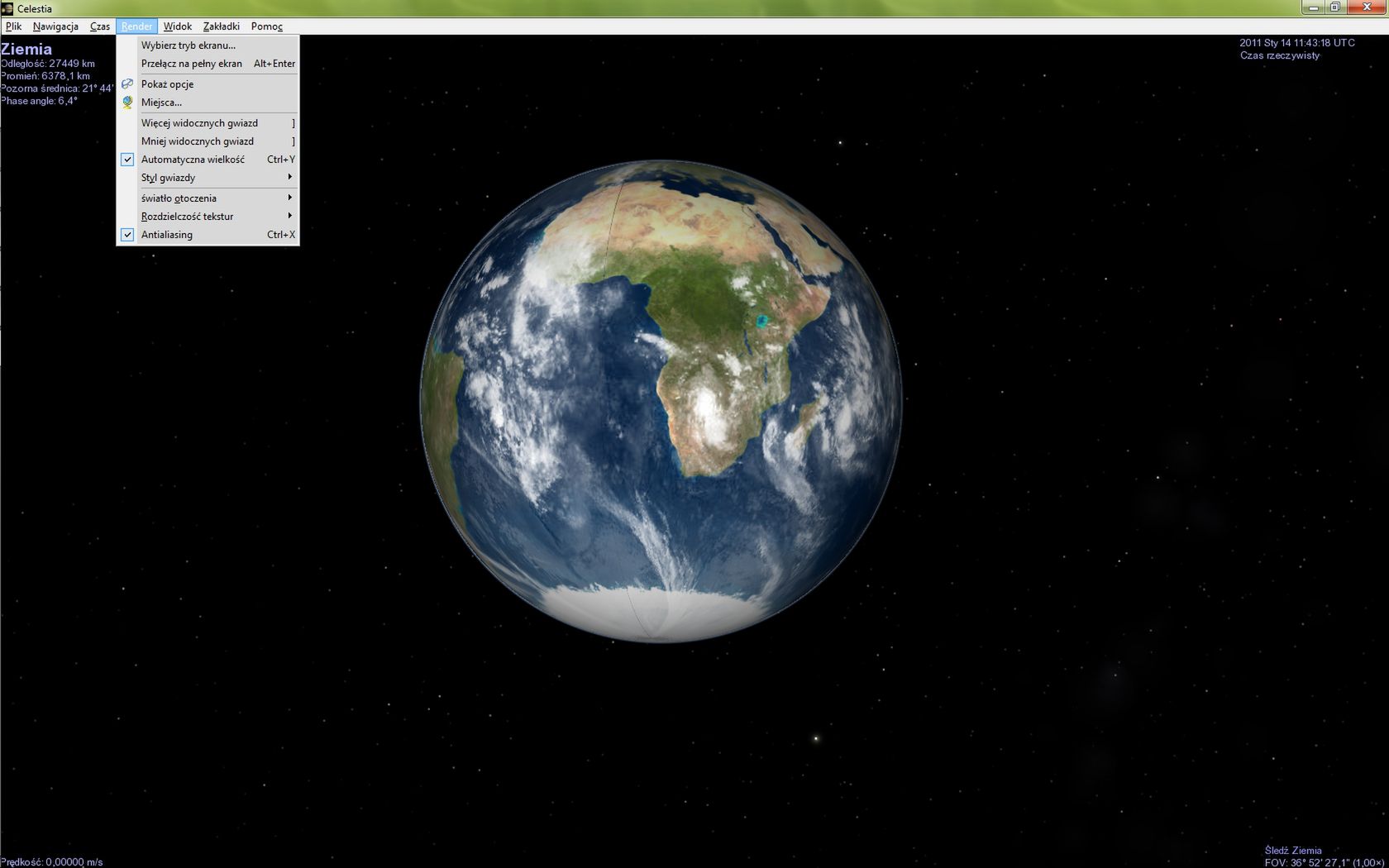Select Mniej widocznych gwiazd
1389x868 pixels.
208,141
